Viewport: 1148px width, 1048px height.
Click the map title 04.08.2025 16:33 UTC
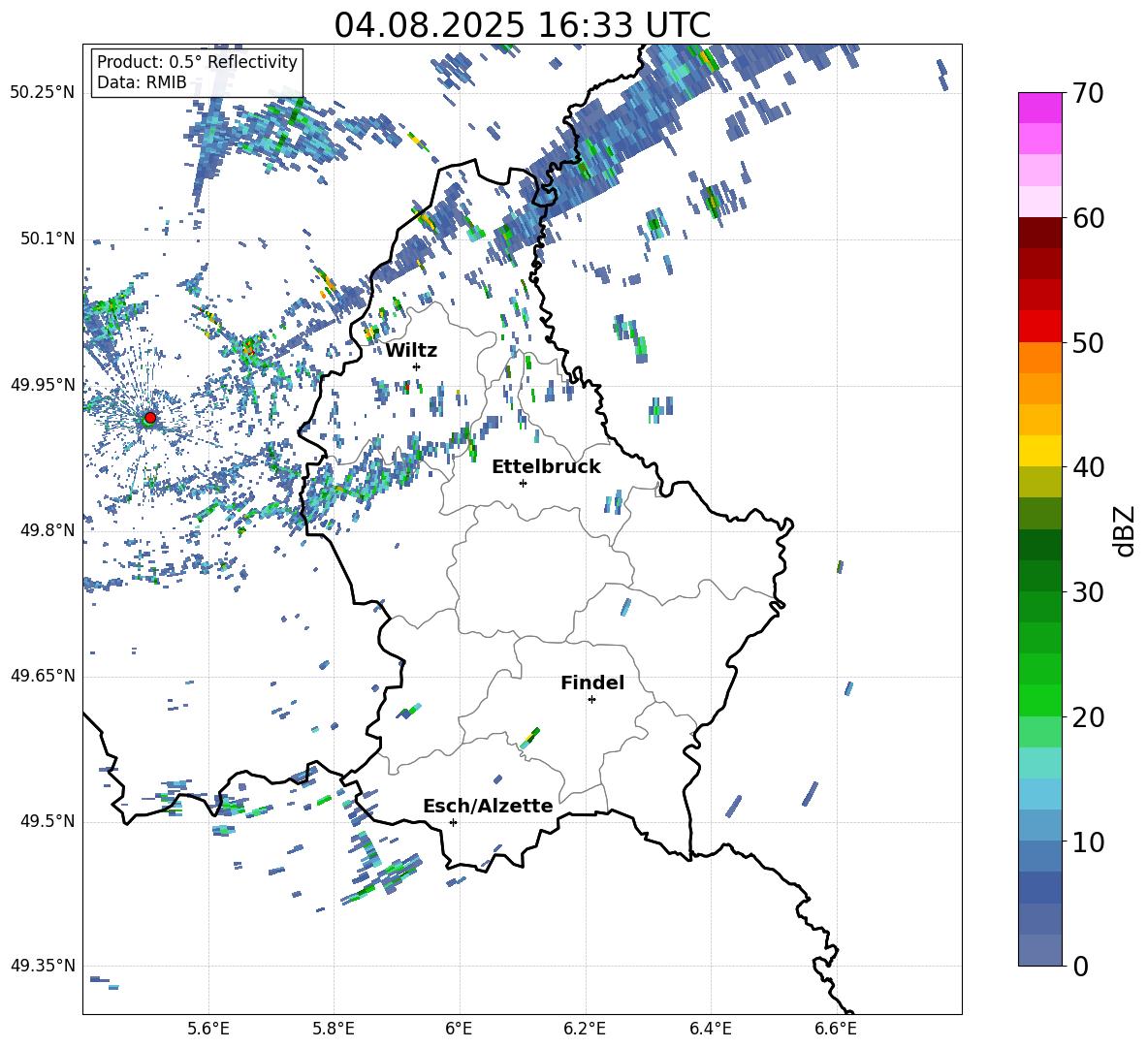(x=522, y=25)
